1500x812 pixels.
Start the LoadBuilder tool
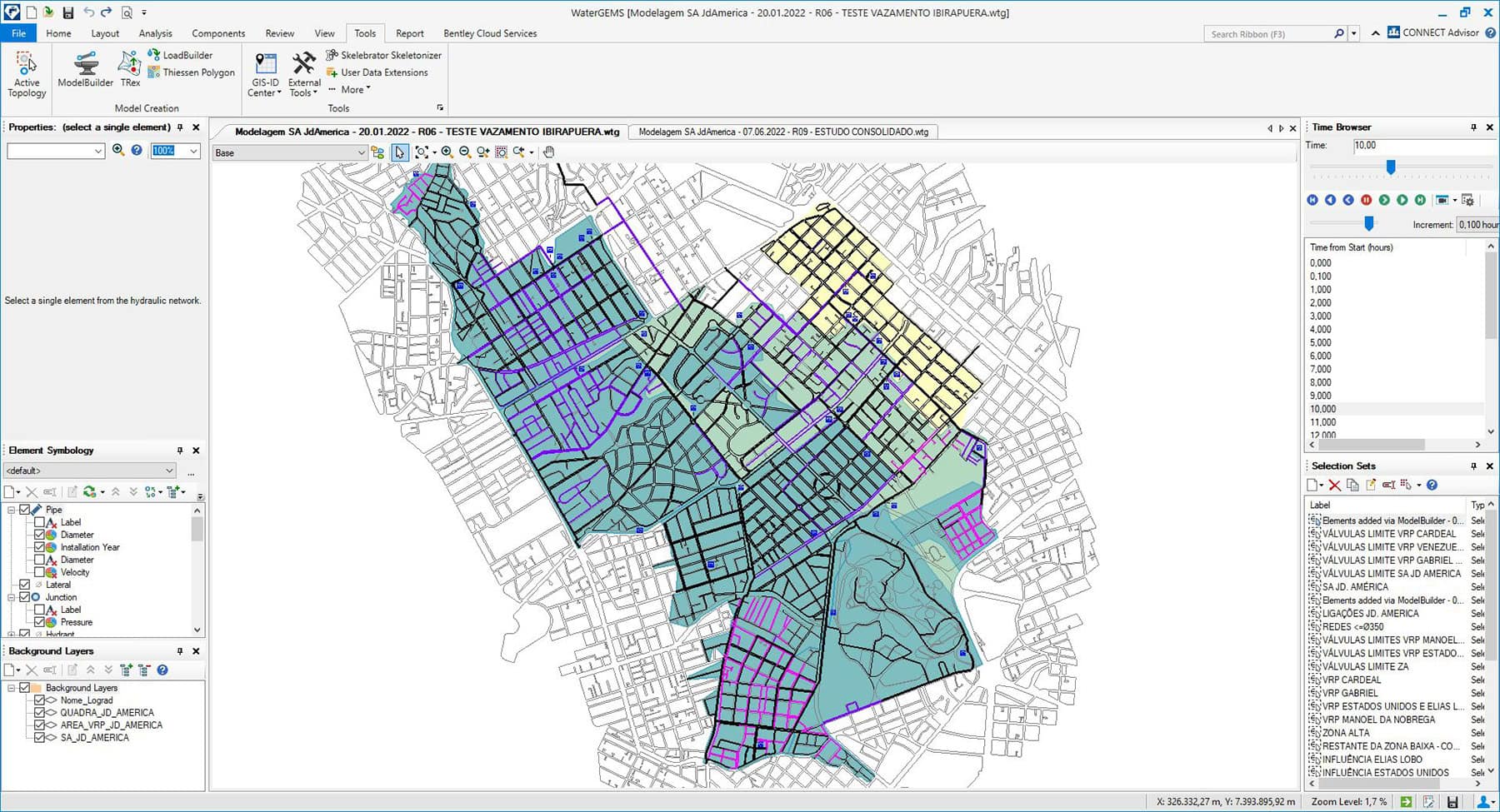[x=180, y=55]
